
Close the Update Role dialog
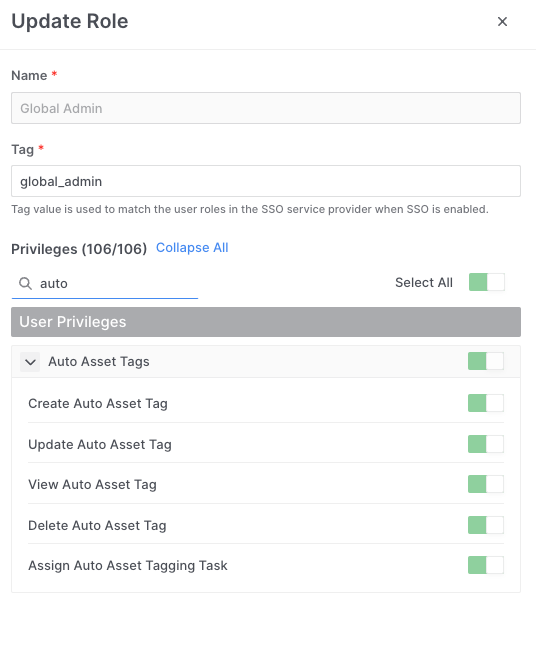pyautogui.click(x=502, y=21)
